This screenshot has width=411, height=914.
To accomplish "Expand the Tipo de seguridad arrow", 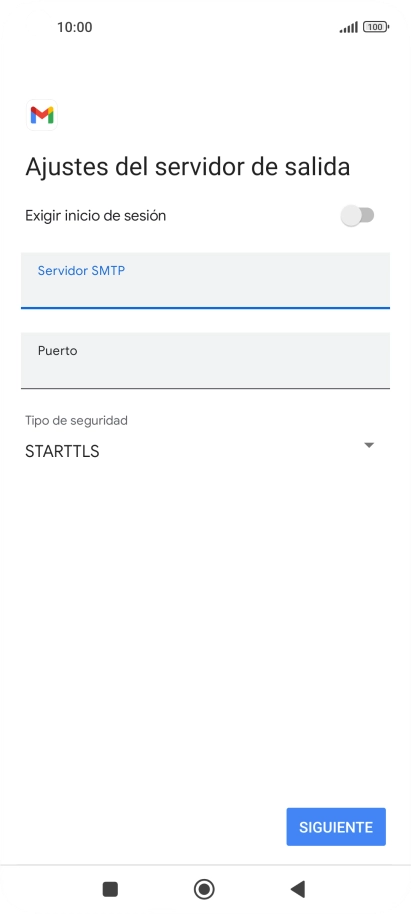I will click(x=368, y=445).
